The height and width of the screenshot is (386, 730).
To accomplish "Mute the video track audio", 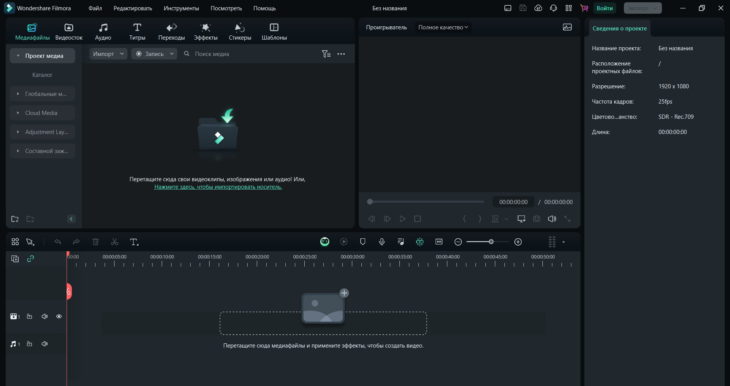I will pos(45,317).
